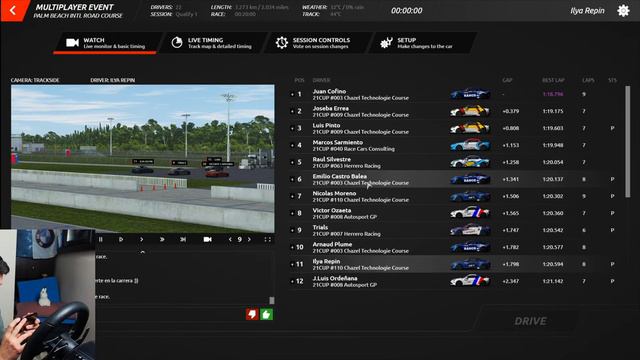Click Victor Ozaeta's white car thumbnail
The image size is (640, 360).
(x=470, y=213)
